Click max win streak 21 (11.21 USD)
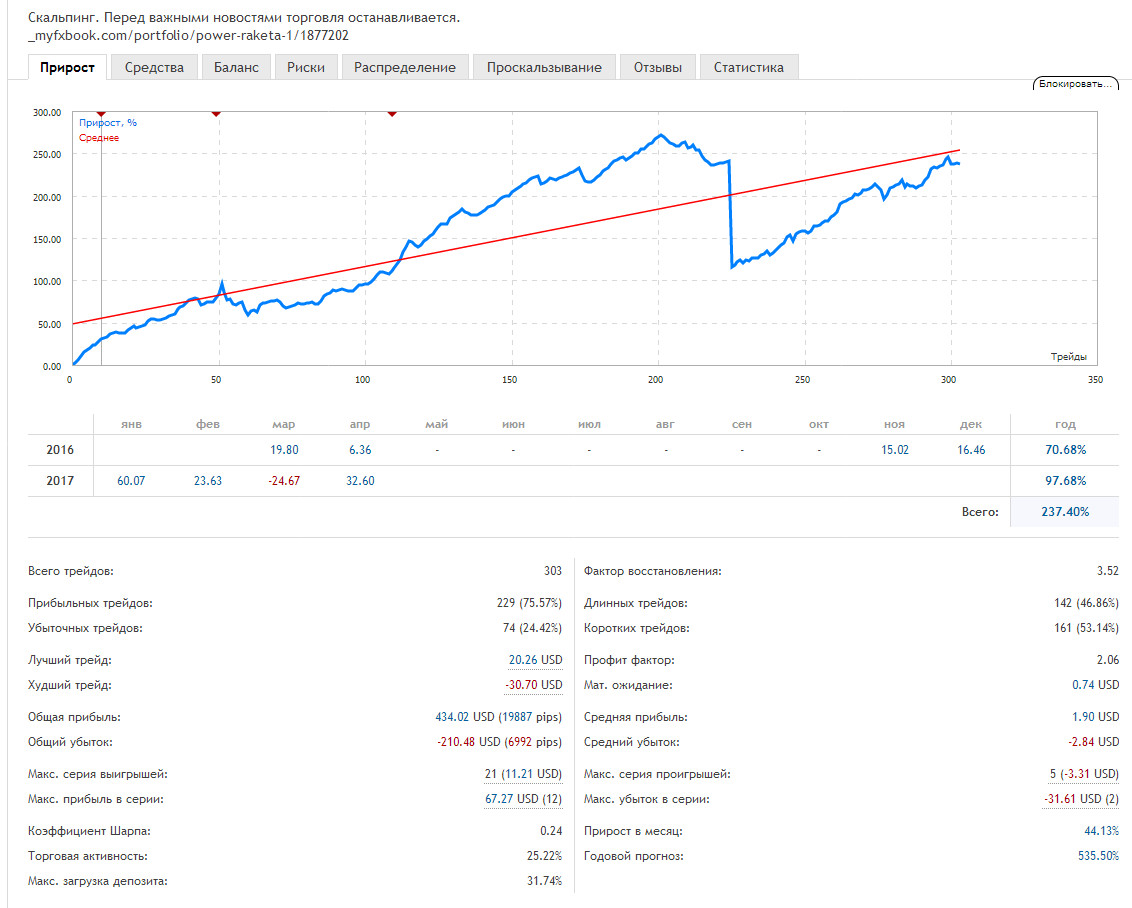1132x908 pixels. pos(523,774)
